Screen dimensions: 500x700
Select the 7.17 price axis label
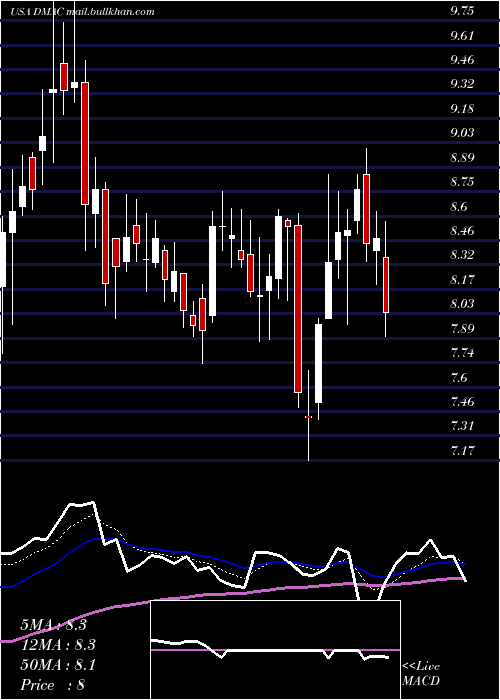(x=462, y=450)
